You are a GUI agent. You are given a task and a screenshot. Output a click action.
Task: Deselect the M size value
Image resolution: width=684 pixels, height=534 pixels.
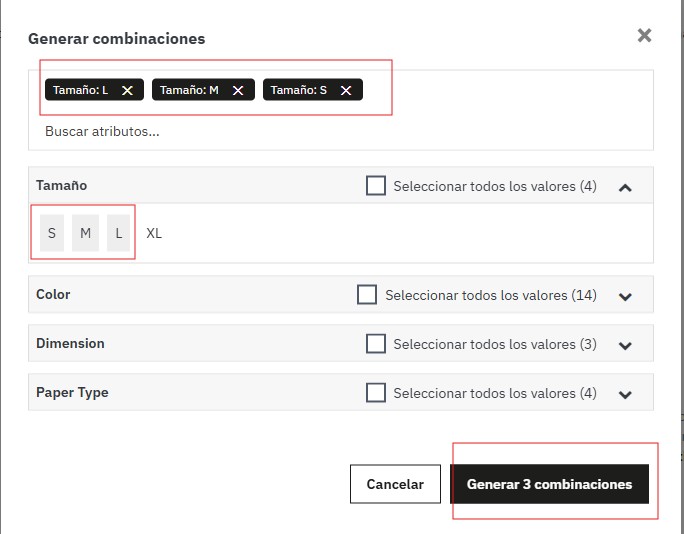click(x=86, y=233)
